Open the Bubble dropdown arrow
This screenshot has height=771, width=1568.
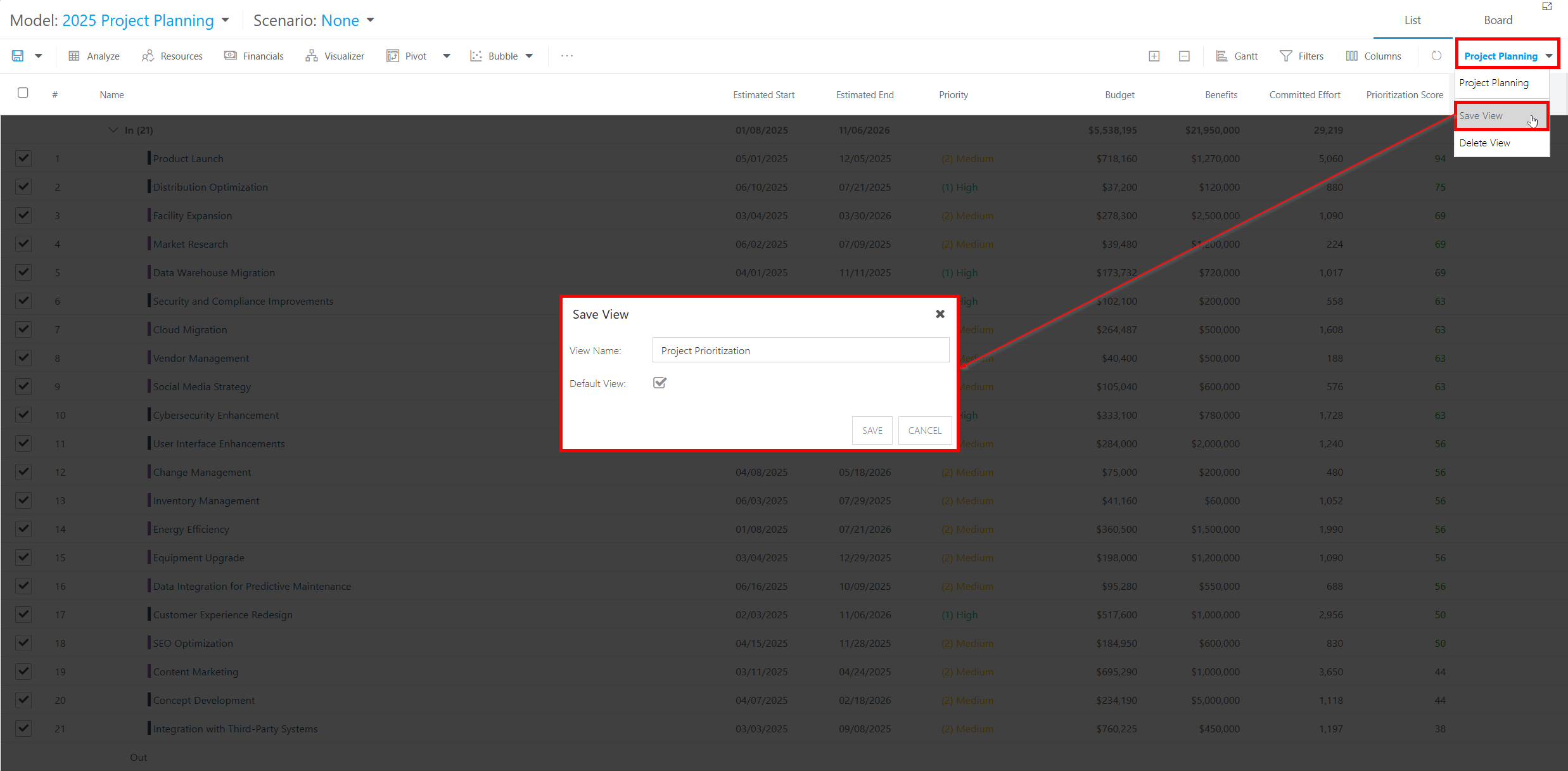tap(529, 56)
